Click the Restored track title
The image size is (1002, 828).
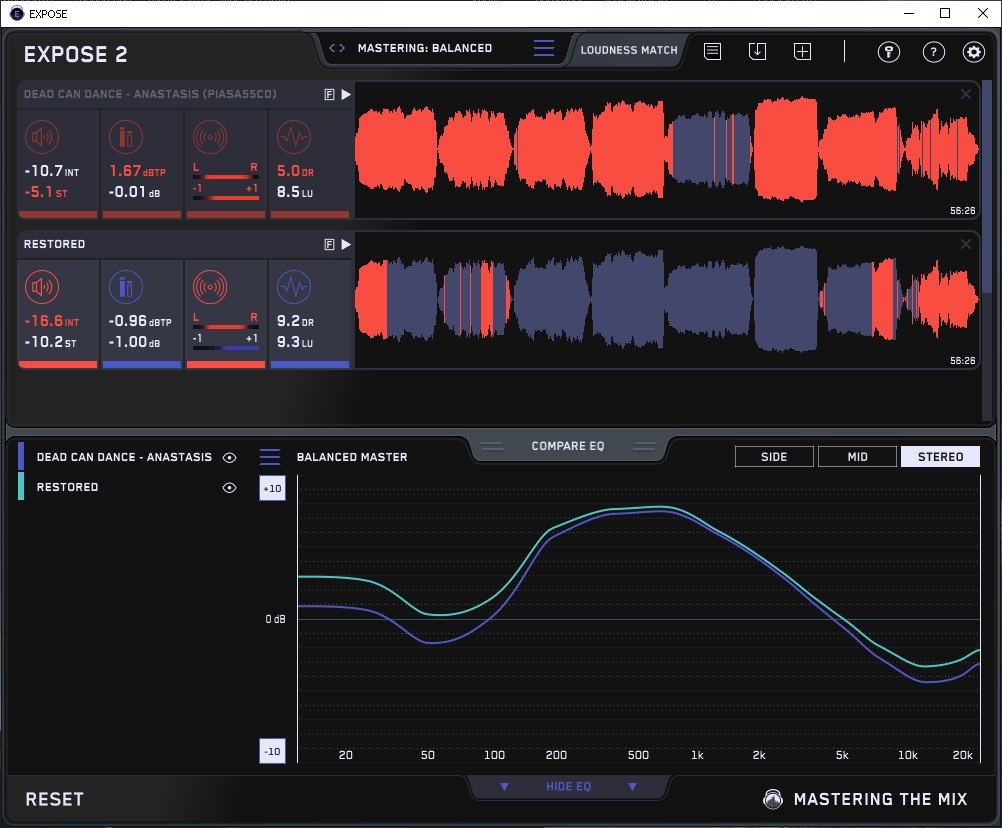54,244
